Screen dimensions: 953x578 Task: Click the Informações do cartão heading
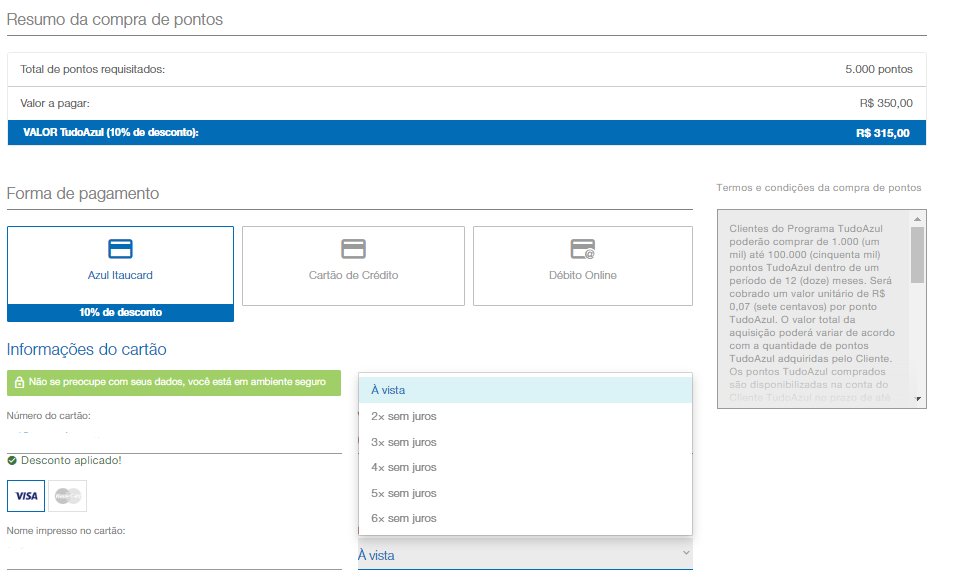(86, 349)
